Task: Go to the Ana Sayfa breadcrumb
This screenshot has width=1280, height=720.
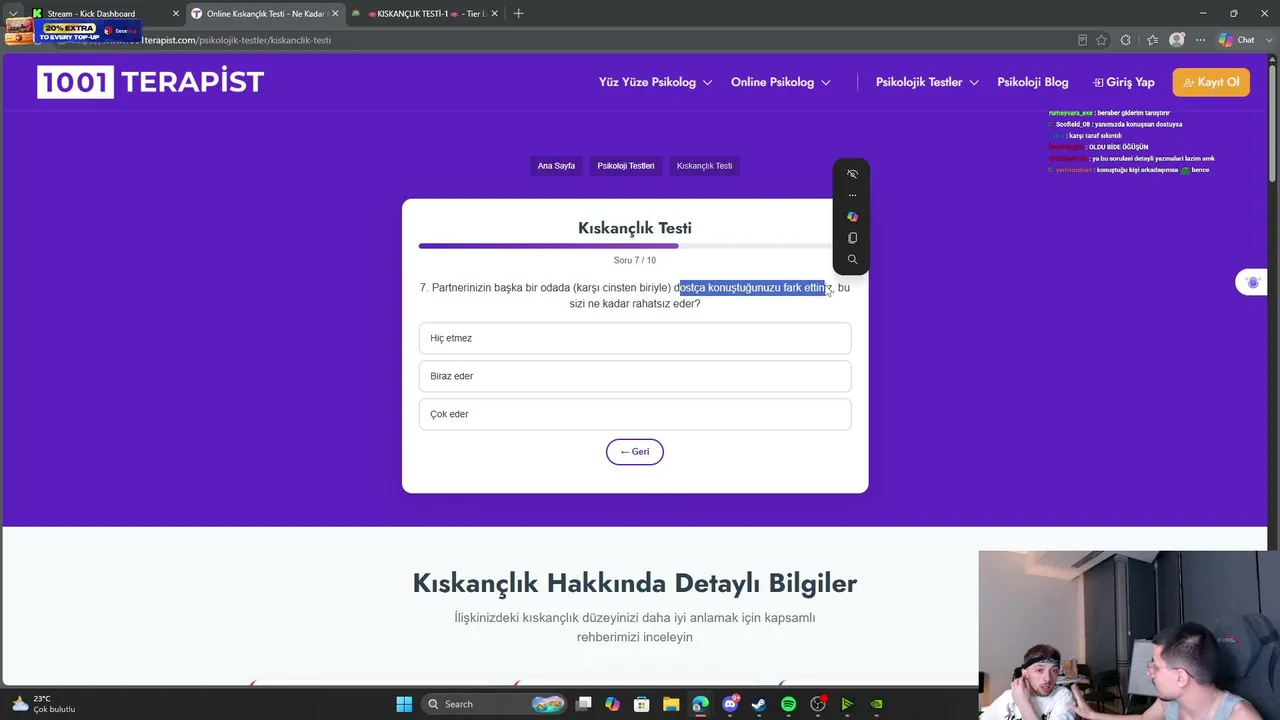Action: pos(556,166)
